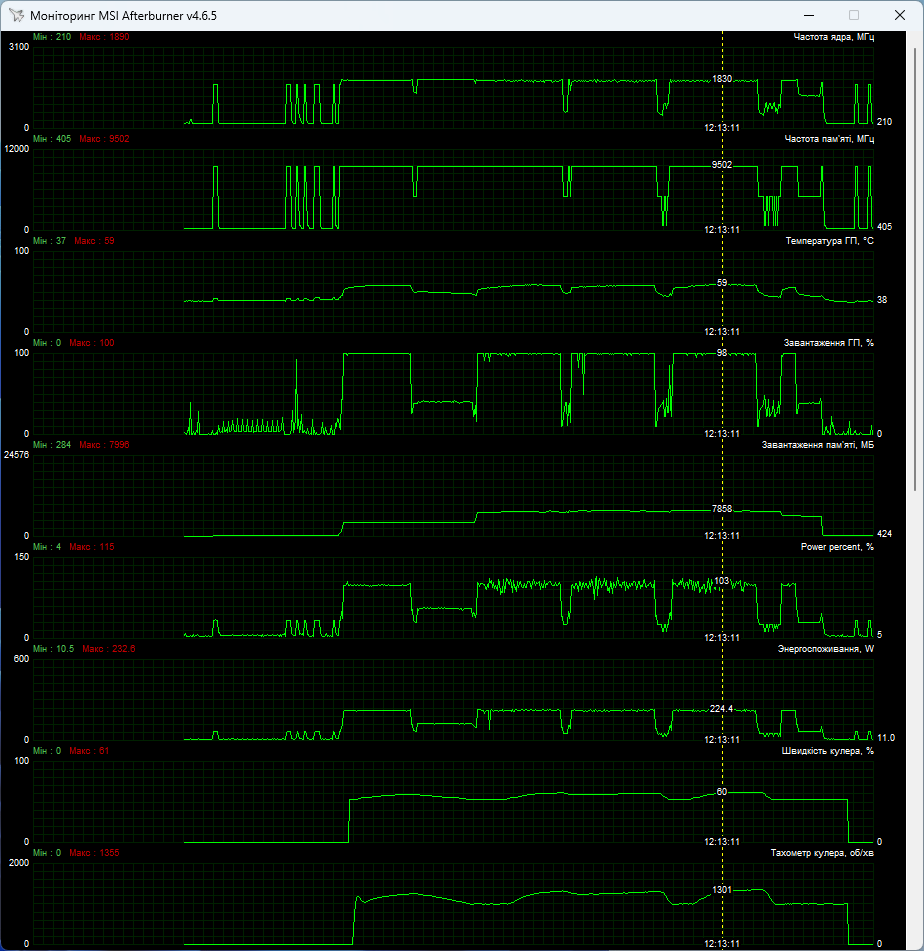Screen dimensions: 924x951
Task: Click the 1301 value on the fan tachometer graph
Action: [722, 890]
